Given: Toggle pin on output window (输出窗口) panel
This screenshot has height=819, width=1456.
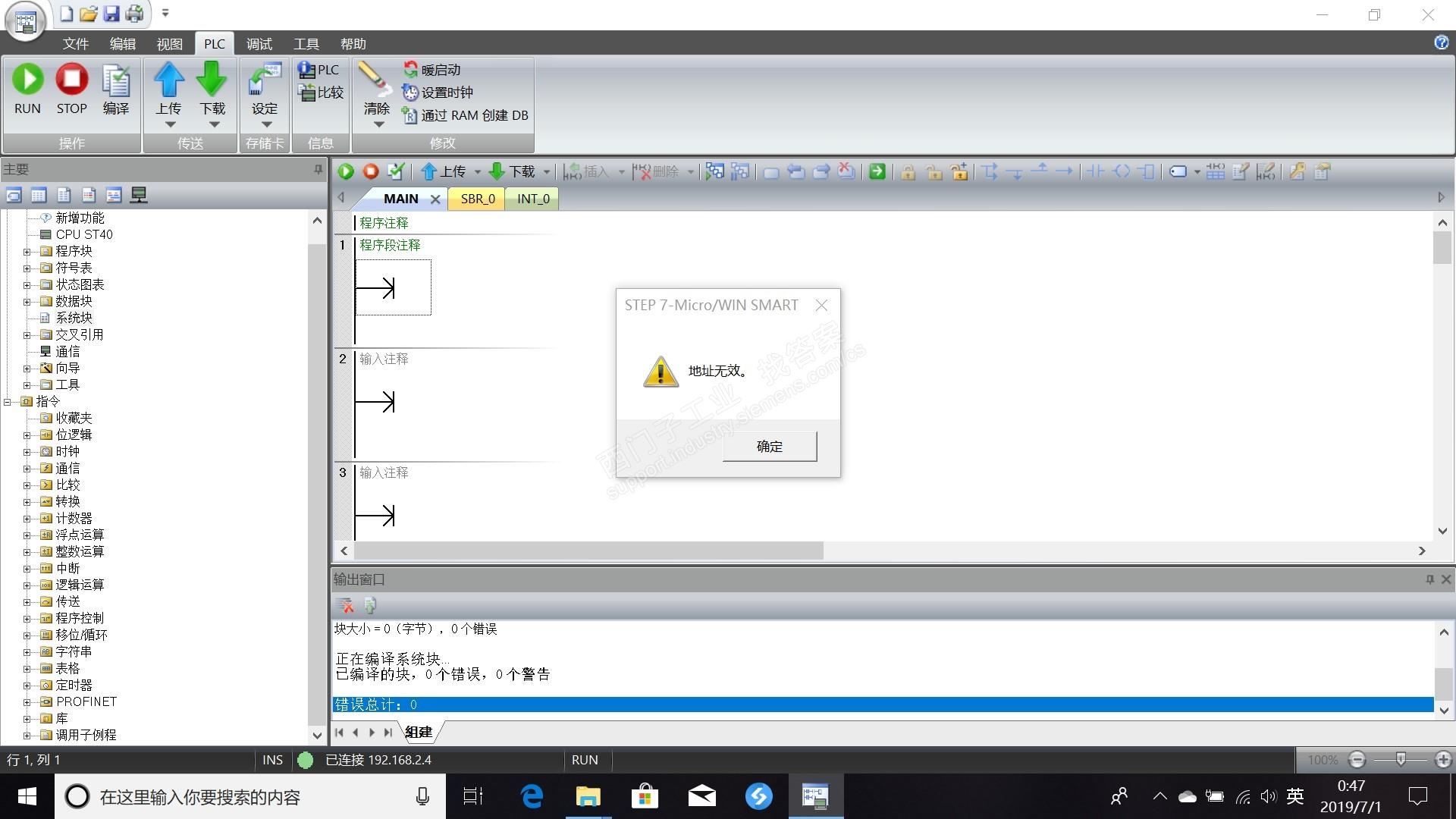Looking at the screenshot, I should coord(1429,579).
